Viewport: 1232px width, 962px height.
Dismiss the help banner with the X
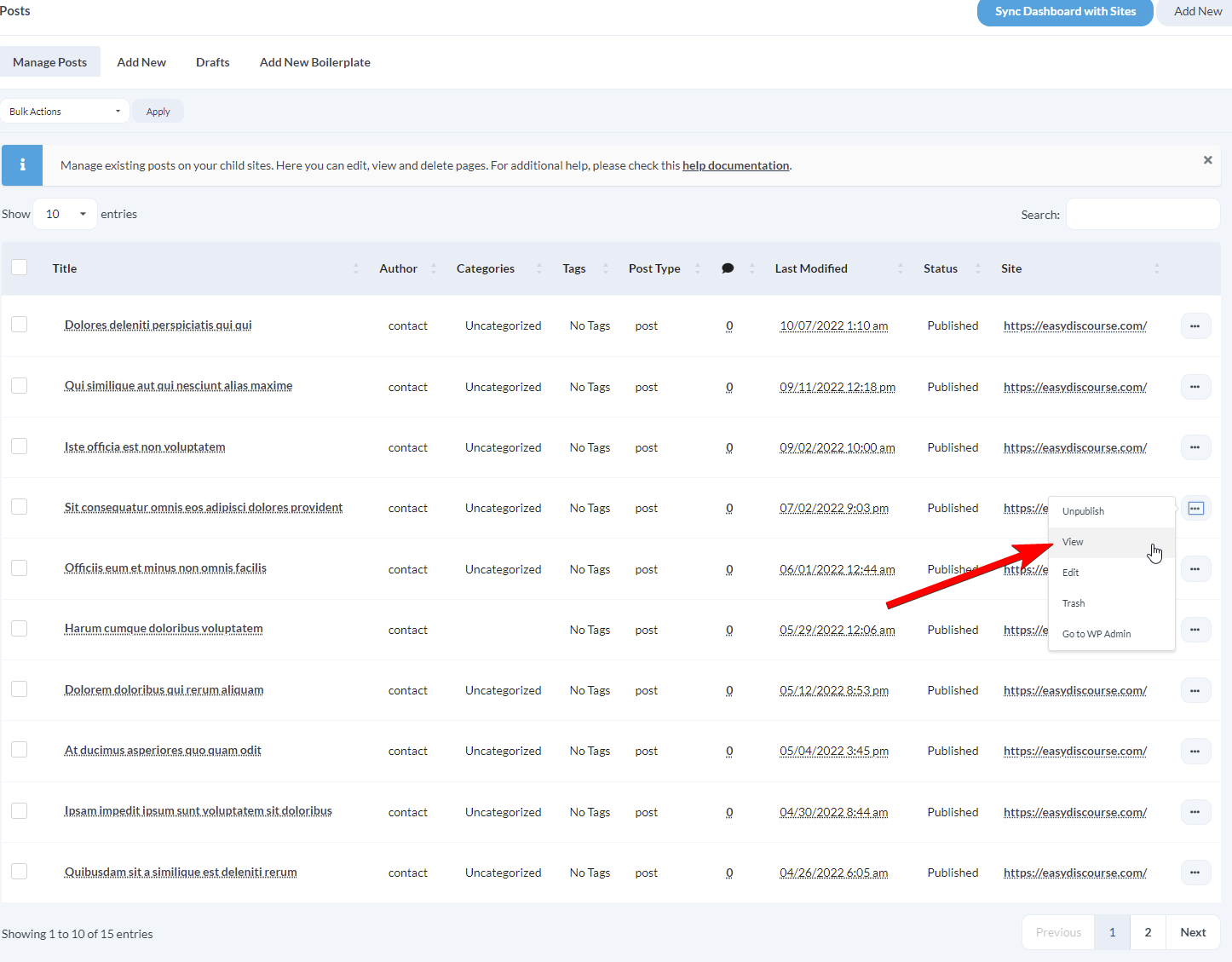point(1207,159)
